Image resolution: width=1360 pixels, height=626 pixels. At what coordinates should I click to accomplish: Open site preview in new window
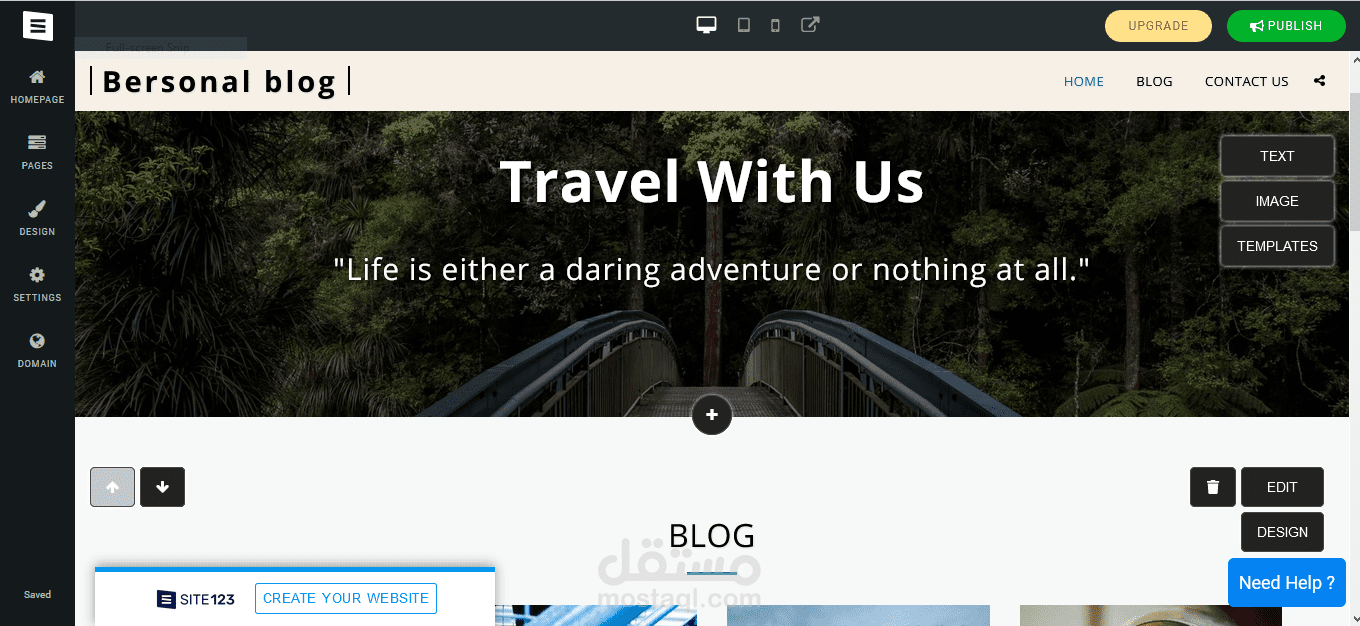[x=810, y=25]
